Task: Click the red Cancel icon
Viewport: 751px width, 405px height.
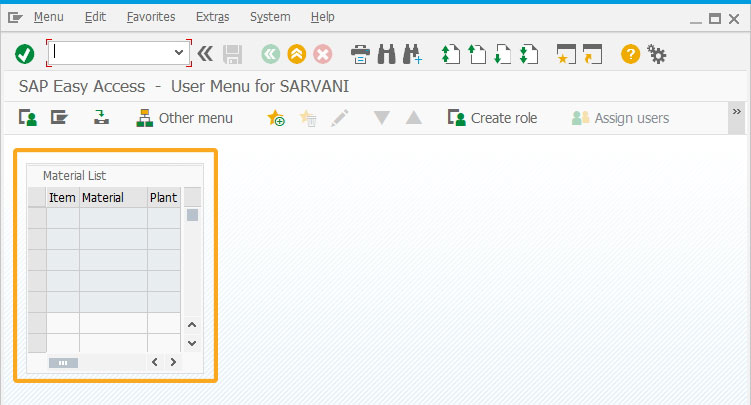Action: (323, 54)
